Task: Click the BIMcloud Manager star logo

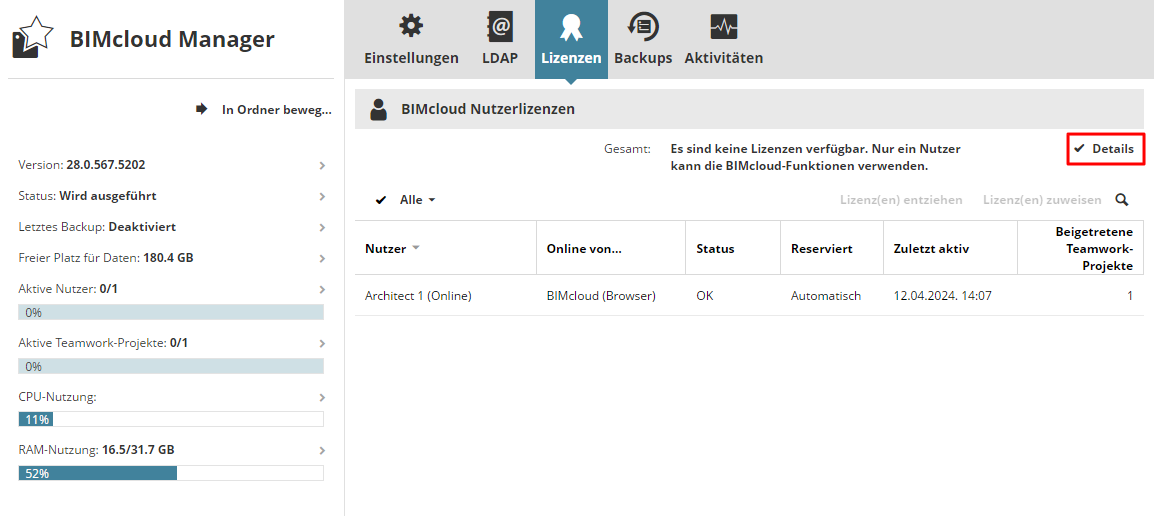Action: pyautogui.click(x=33, y=39)
